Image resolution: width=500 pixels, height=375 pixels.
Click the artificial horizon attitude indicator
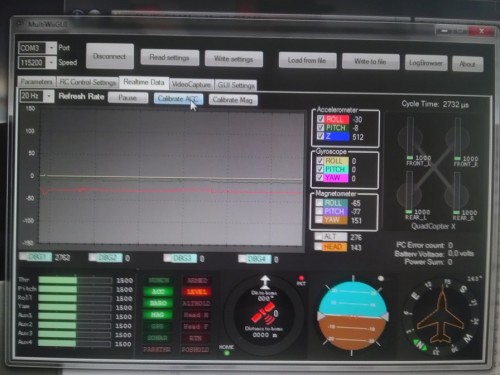click(353, 315)
